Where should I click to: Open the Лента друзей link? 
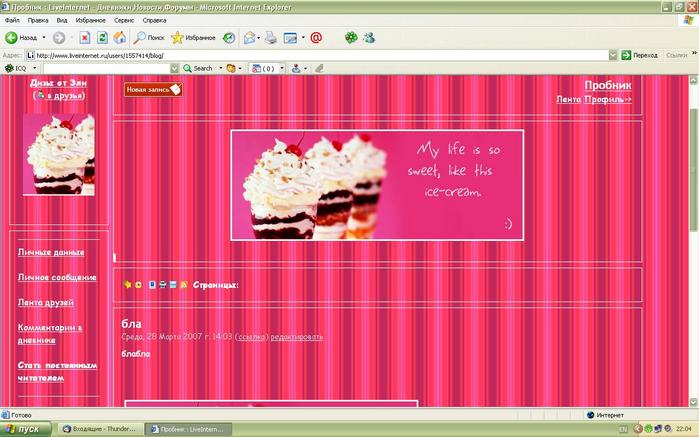coord(45,302)
